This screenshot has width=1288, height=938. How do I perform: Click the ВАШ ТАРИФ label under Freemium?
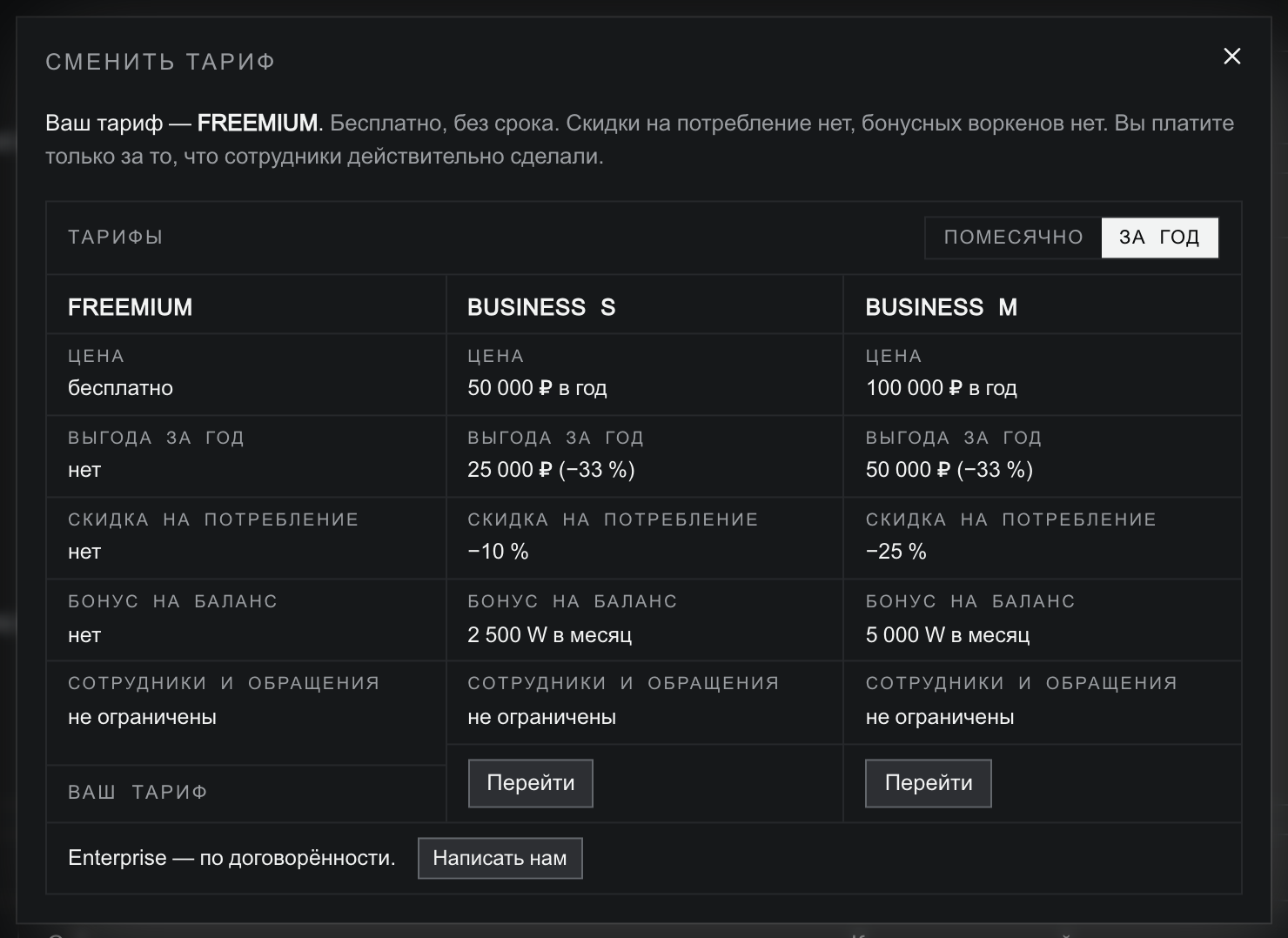tap(138, 793)
